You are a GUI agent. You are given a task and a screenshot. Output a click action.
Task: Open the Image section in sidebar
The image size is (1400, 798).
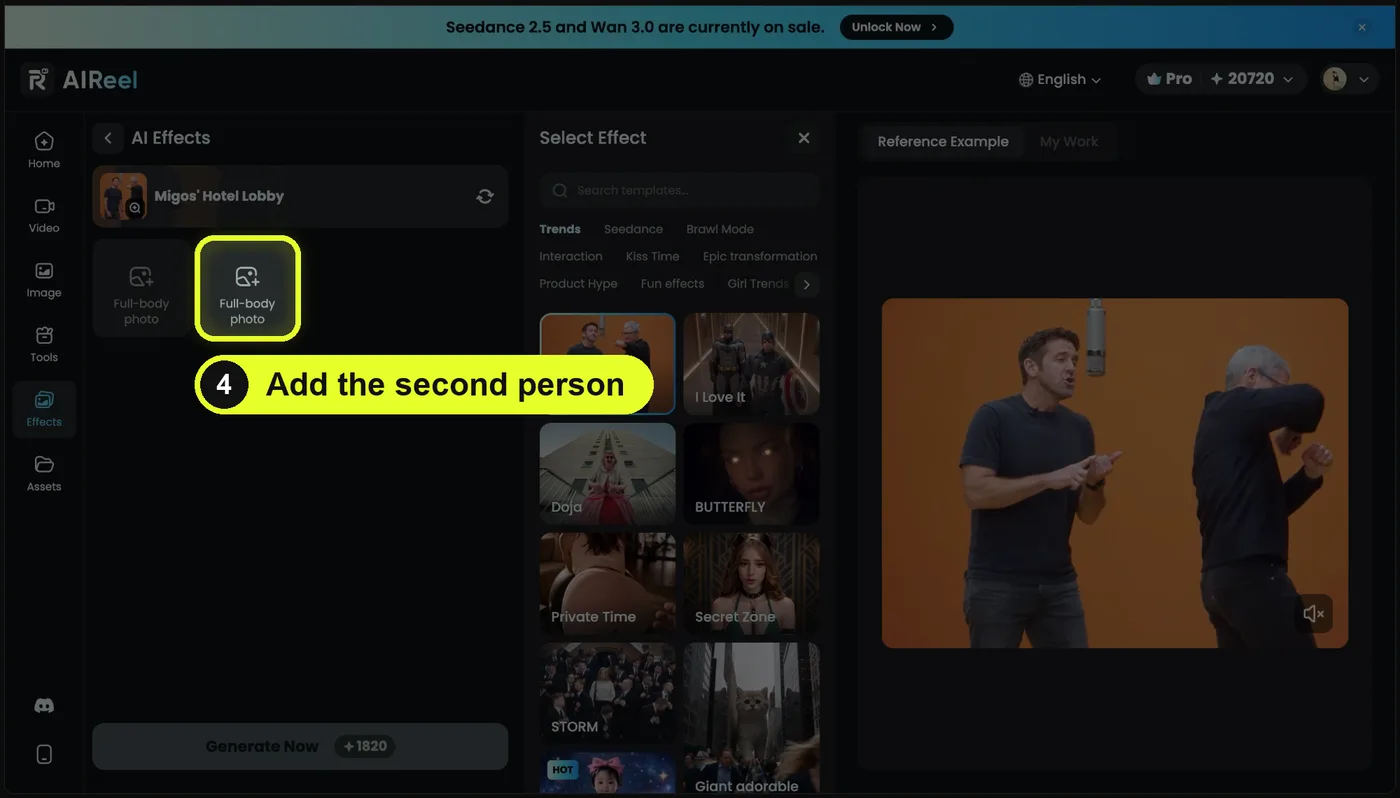[44, 280]
